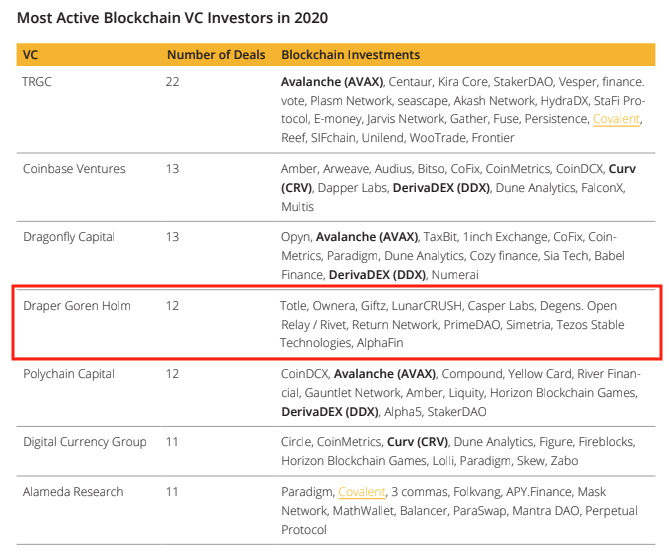Click 'Fireblocks' in Digital Currency Group row
Viewport: 669px width, 557px height.
coord(607,442)
